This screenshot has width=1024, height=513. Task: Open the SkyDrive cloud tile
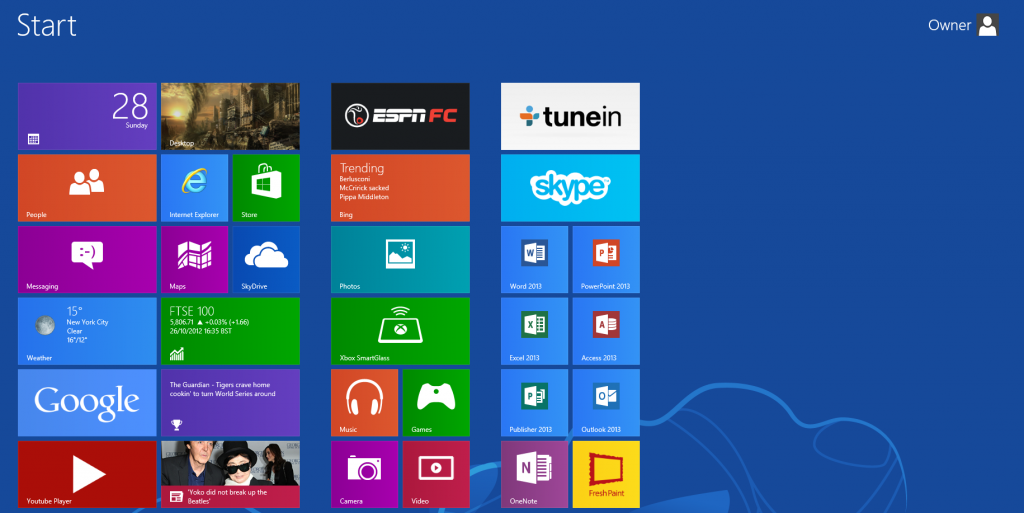[265, 259]
